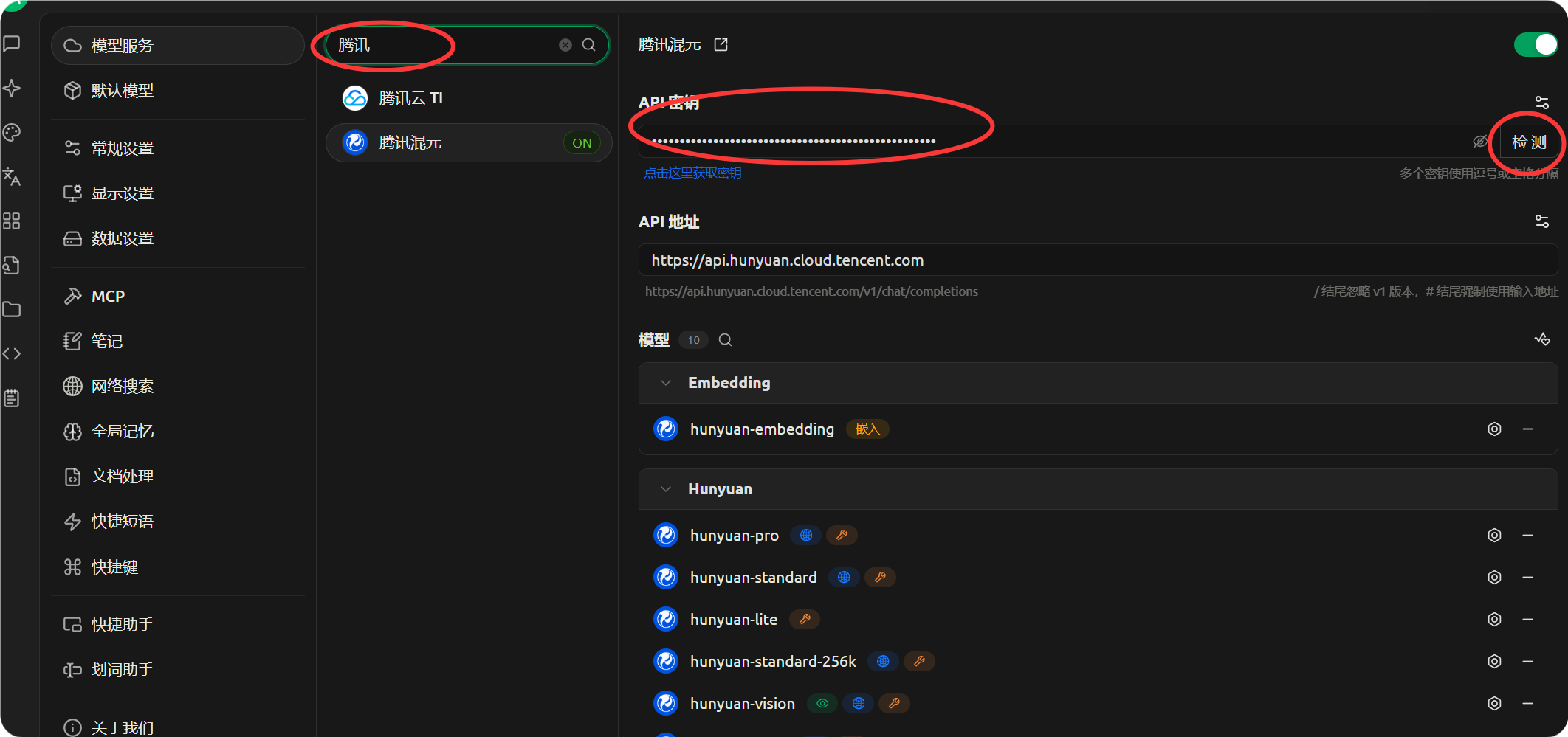Open settings gear for hunyuan-lite
This screenshot has height=737, width=1568.
pos(1494,620)
